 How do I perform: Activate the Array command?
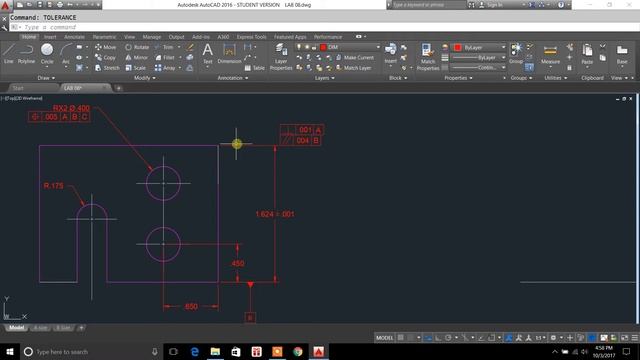[x=165, y=68]
